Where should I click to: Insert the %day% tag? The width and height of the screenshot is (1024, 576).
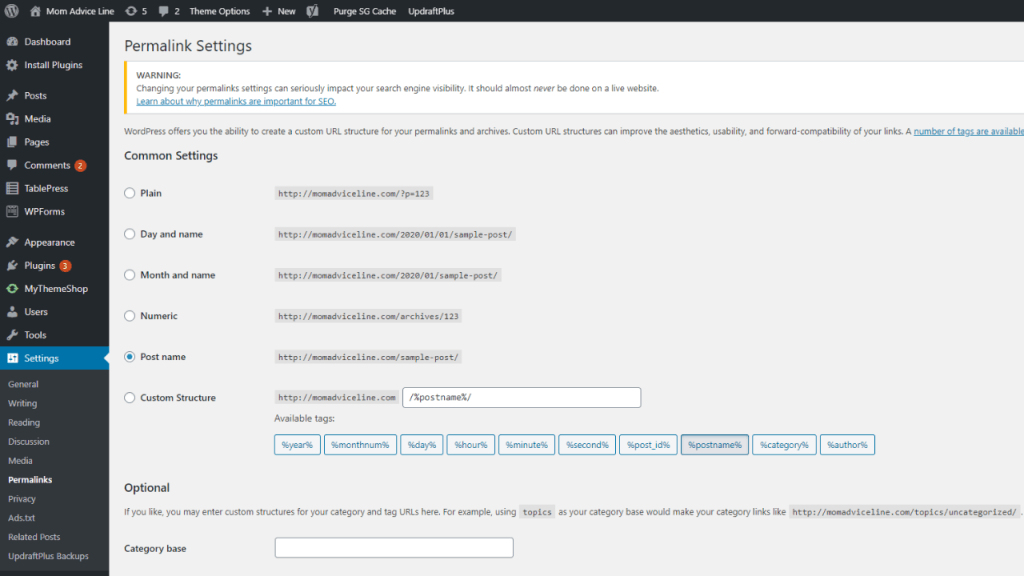coord(422,445)
